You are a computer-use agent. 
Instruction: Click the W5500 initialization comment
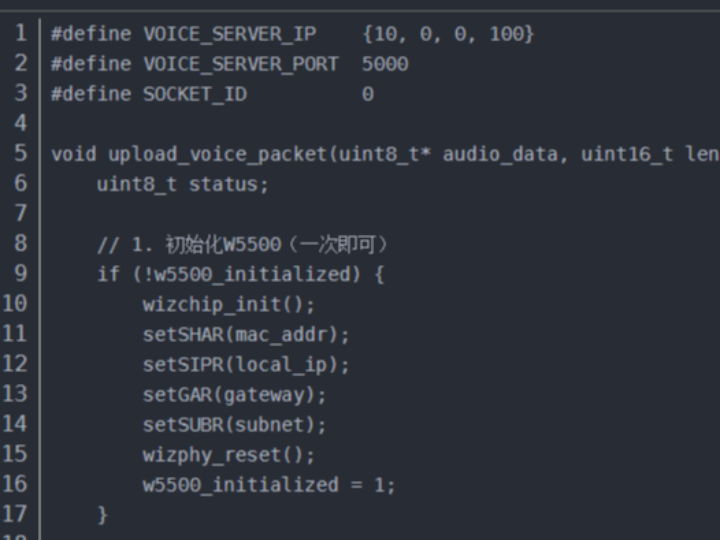click(242, 244)
